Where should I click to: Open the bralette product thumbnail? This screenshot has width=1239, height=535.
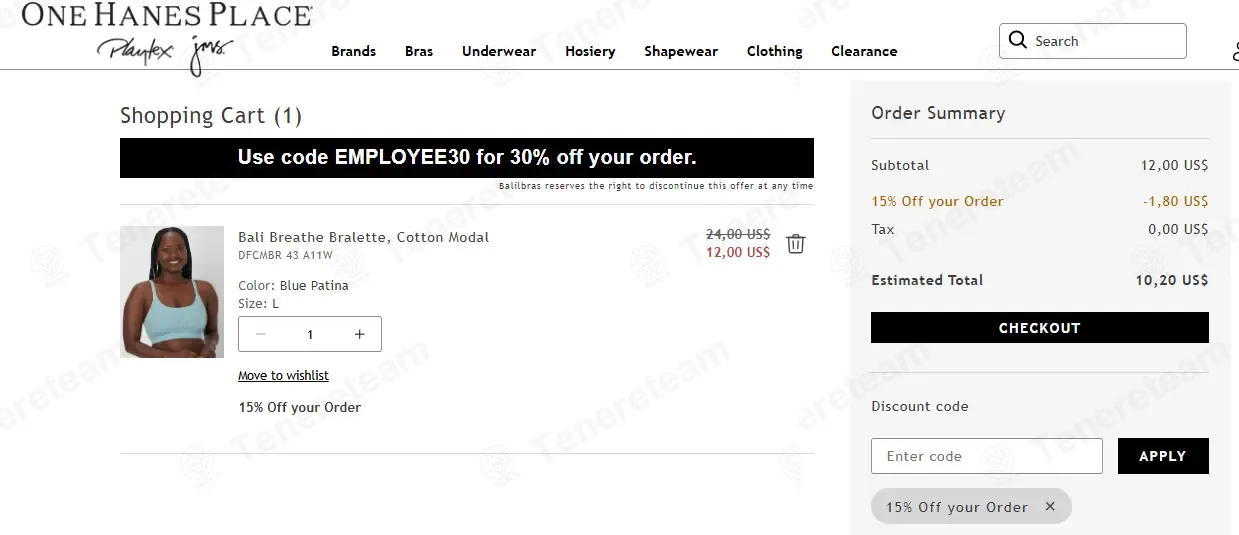(172, 292)
